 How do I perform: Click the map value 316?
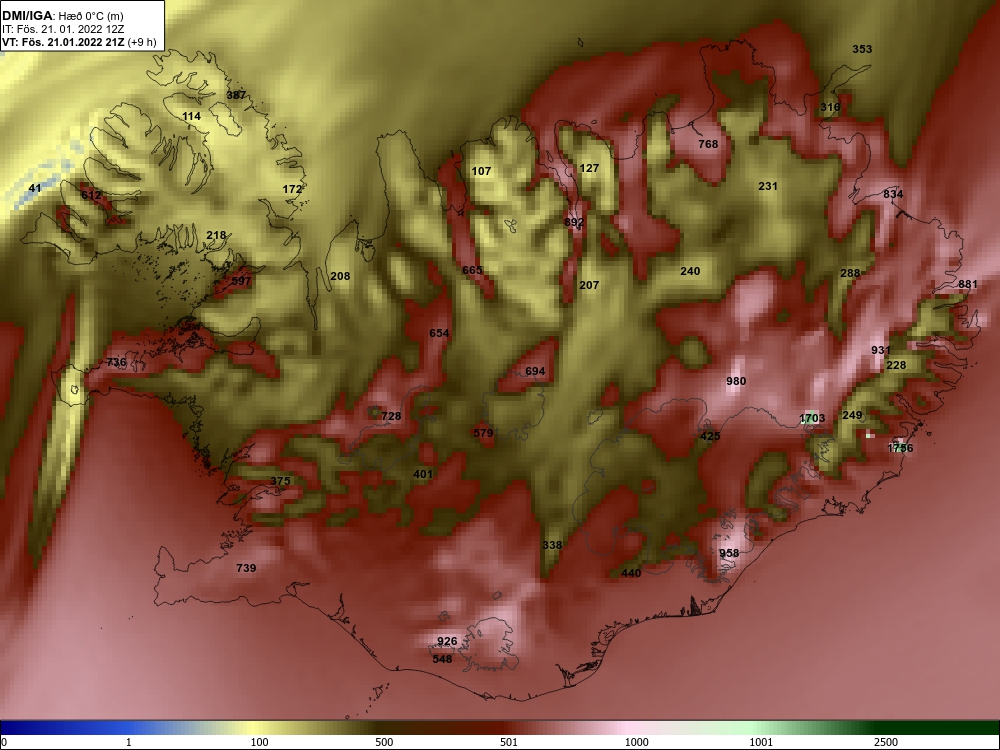coord(830,107)
